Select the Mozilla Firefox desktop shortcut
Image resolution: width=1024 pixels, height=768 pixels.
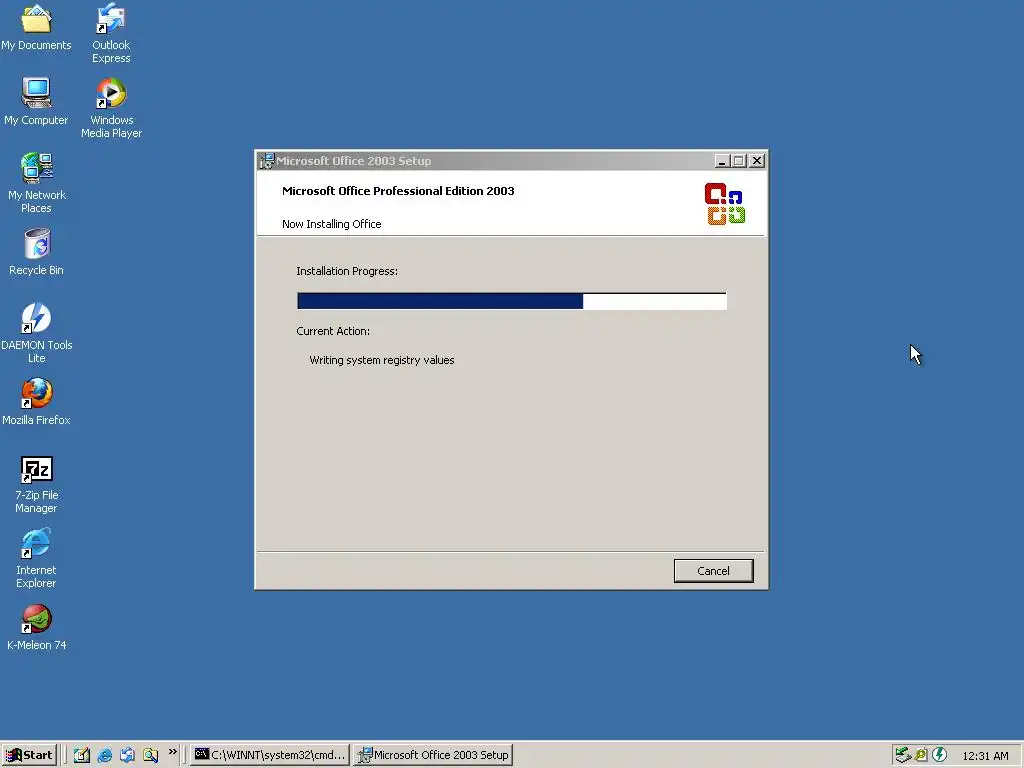pos(36,402)
